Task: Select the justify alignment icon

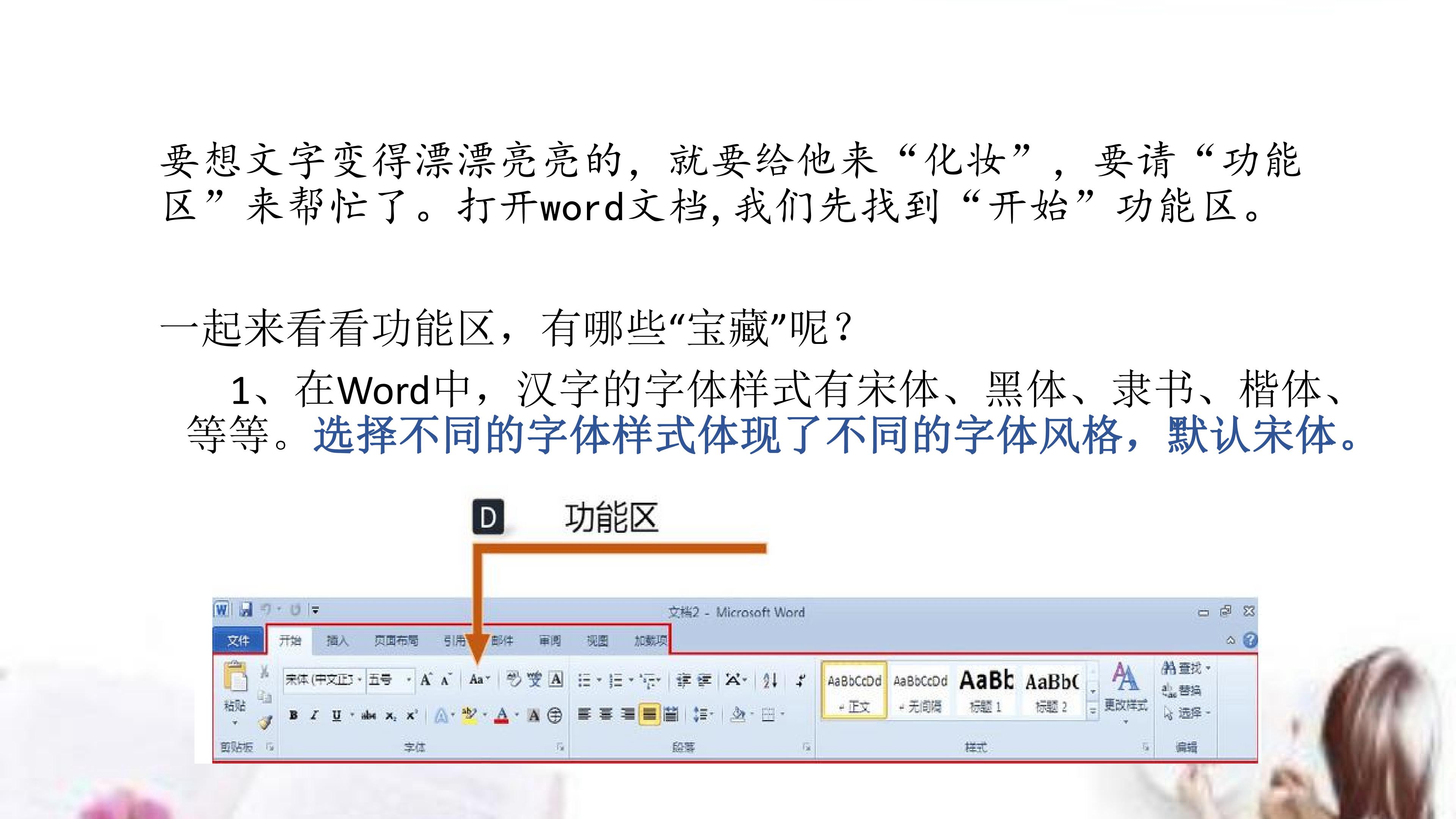Action: point(650,715)
